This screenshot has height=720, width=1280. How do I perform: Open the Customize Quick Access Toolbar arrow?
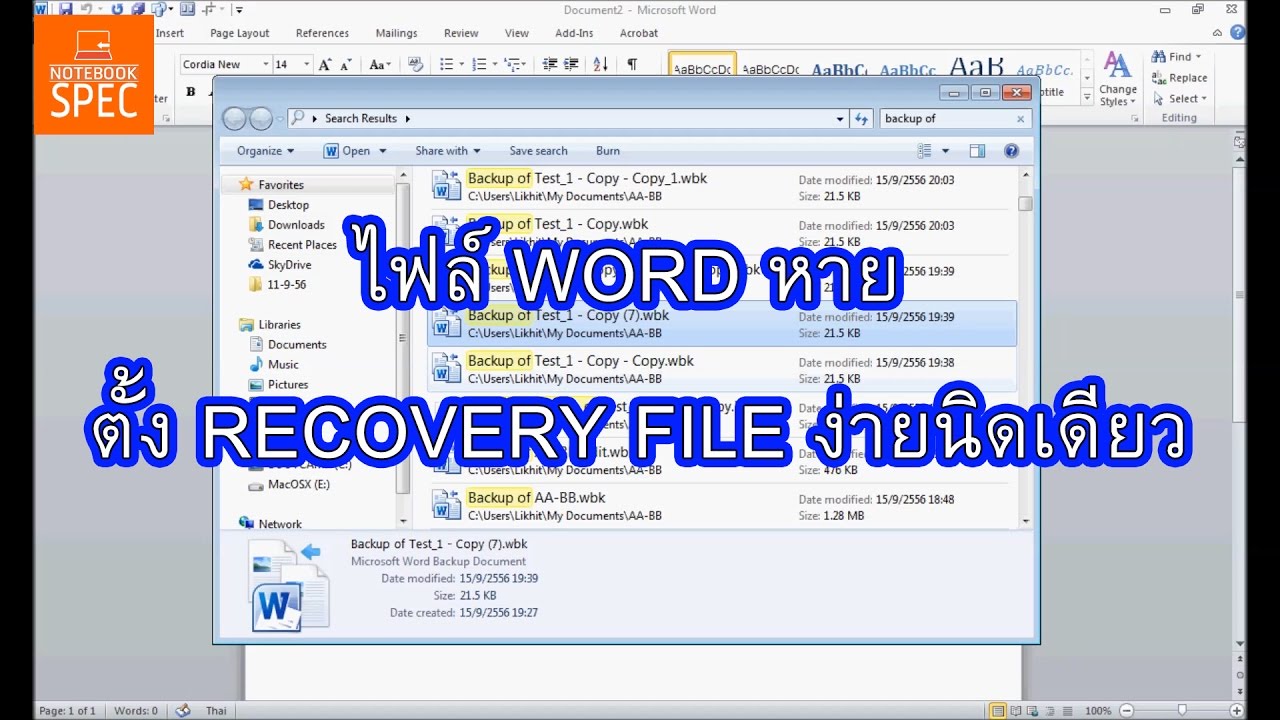(239, 10)
